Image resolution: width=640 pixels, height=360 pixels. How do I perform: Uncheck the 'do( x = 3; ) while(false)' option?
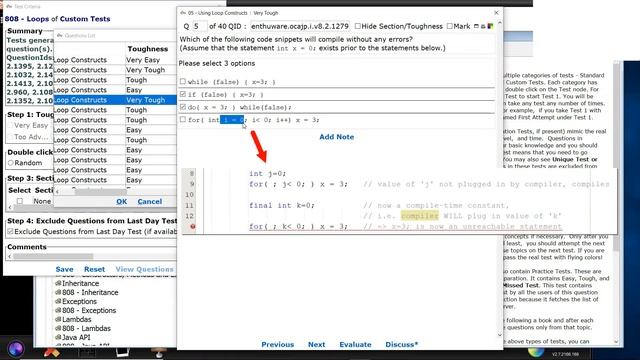tap(182, 107)
